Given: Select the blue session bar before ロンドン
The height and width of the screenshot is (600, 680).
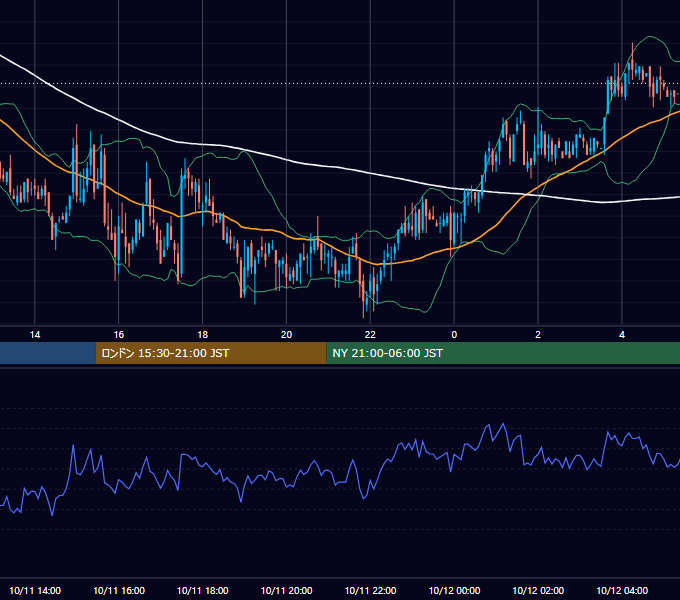Looking at the screenshot, I should (x=48, y=353).
